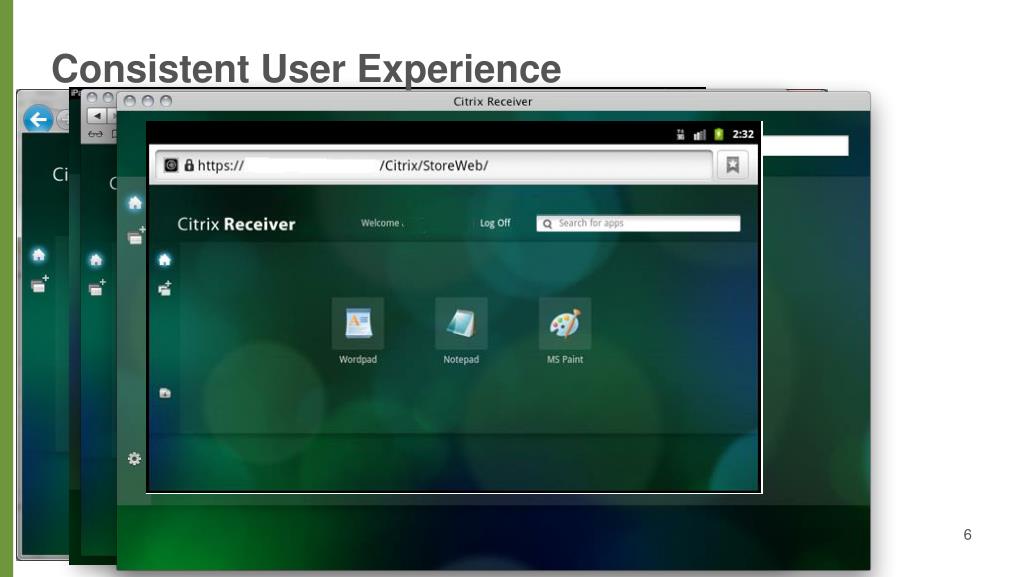Screen dimensions: 1023x577
Task: Start the MS Paint app icon
Action: pyautogui.click(x=565, y=324)
